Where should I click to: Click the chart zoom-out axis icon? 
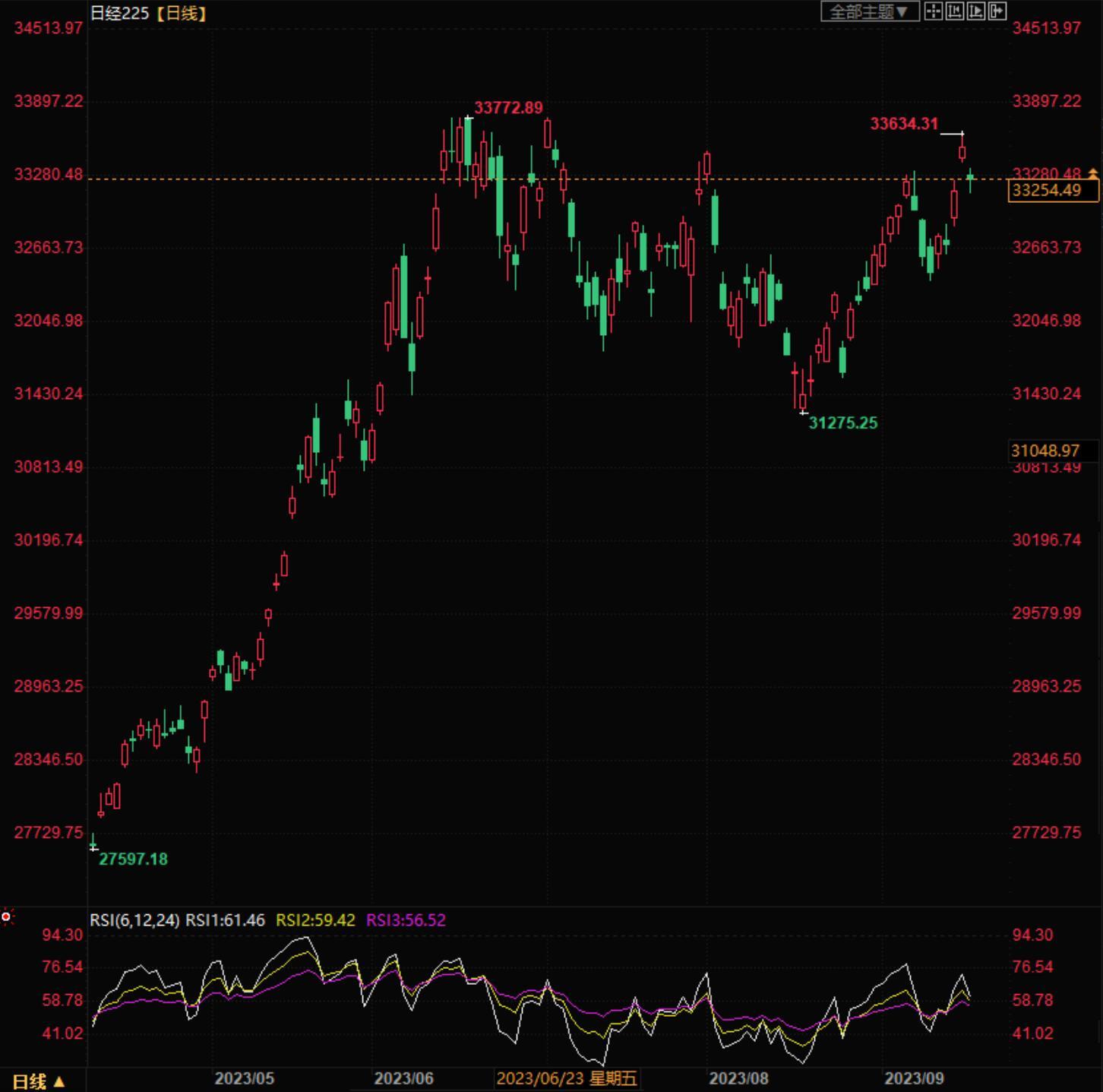click(976, 11)
